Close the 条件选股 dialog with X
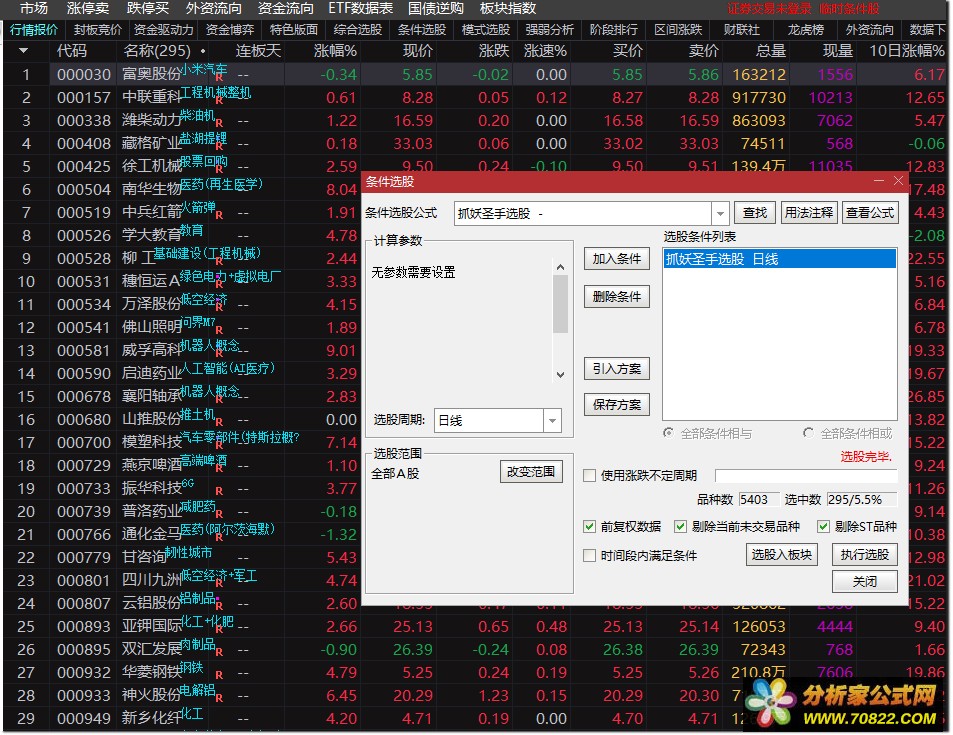953x735 pixels. tap(898, 181)
